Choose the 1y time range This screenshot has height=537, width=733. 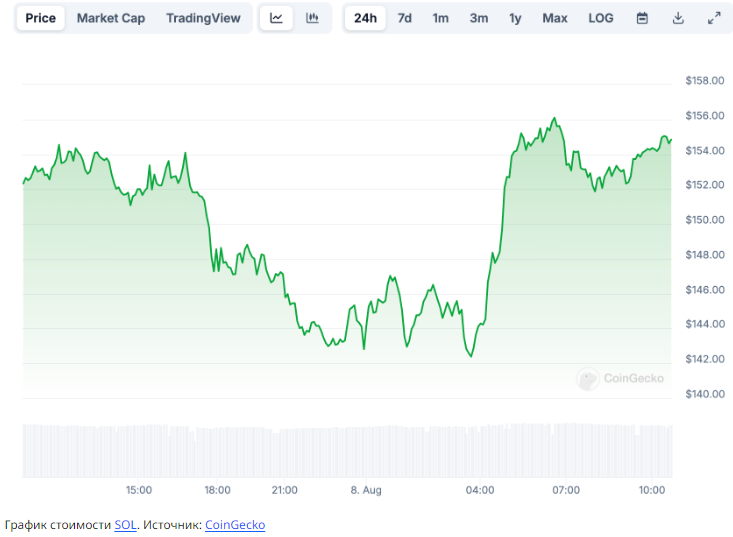pyautogui.click(x=515, y=18)
